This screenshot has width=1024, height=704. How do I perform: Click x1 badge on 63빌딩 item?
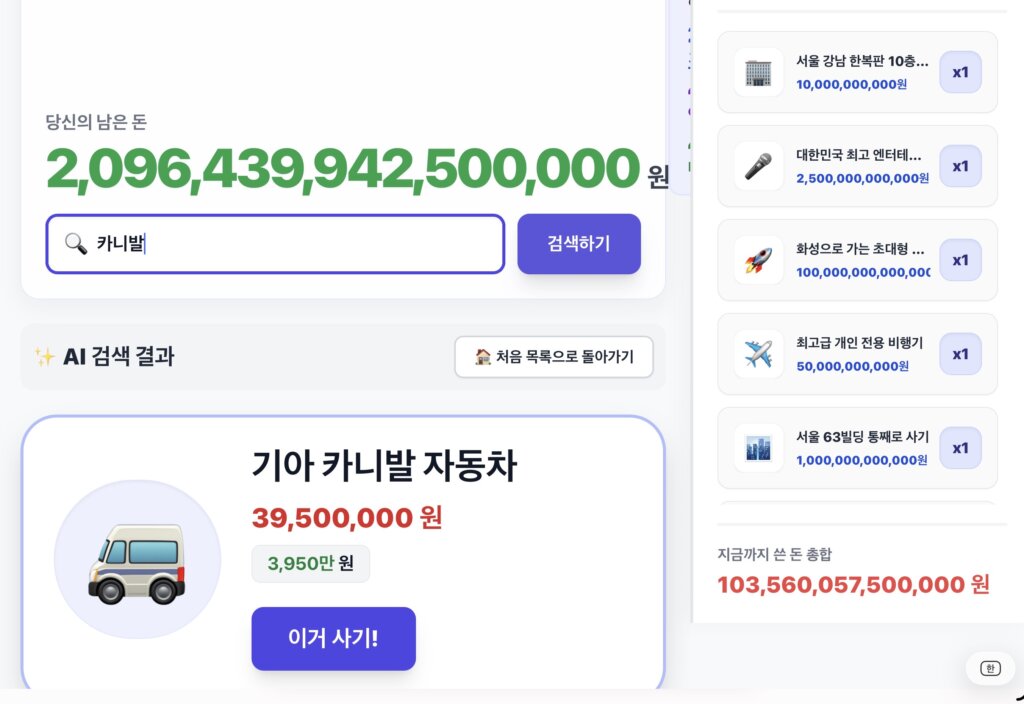(960, 449)
